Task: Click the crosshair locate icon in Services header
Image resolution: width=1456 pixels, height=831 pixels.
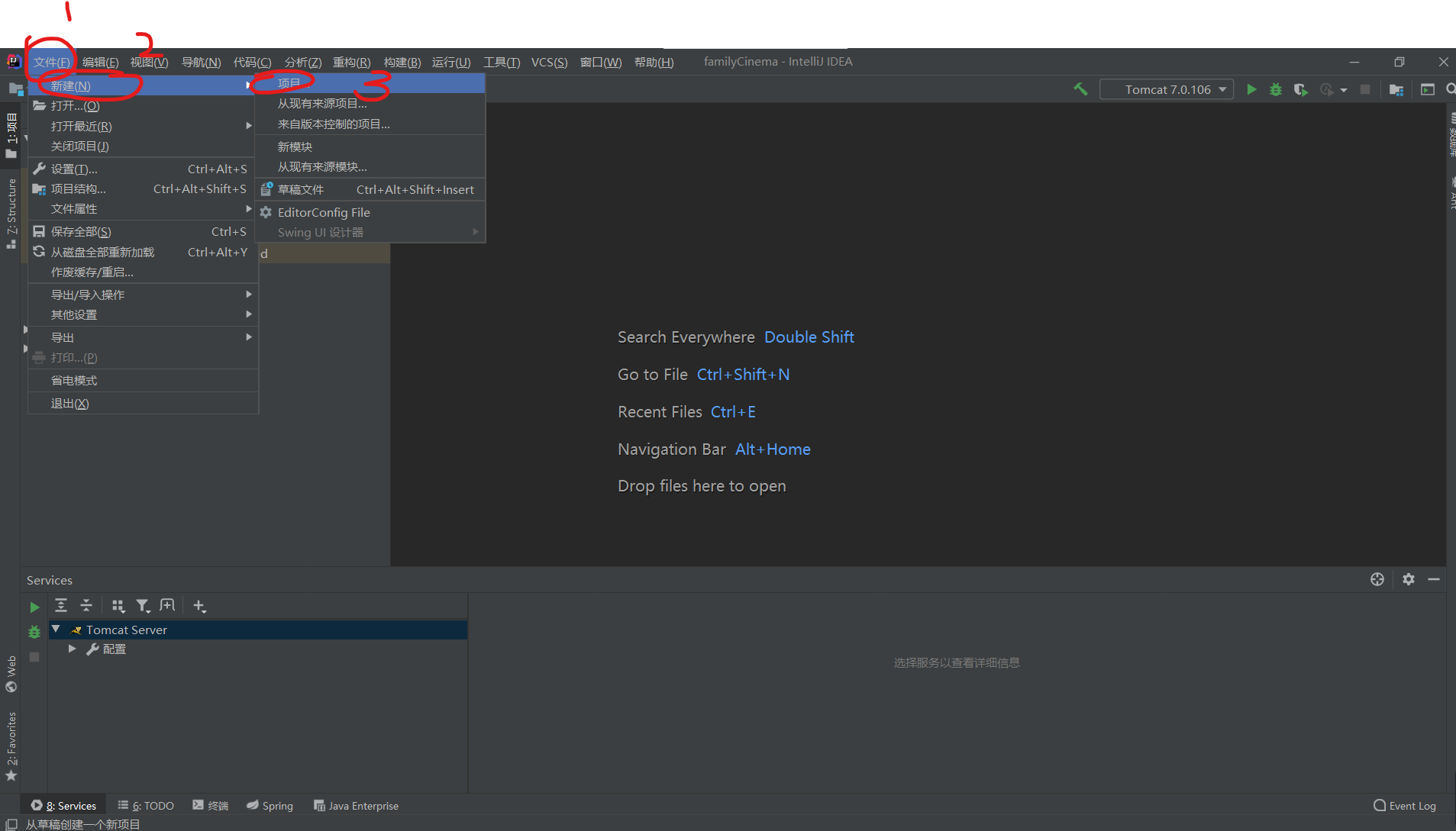Action: [1377, 579]
